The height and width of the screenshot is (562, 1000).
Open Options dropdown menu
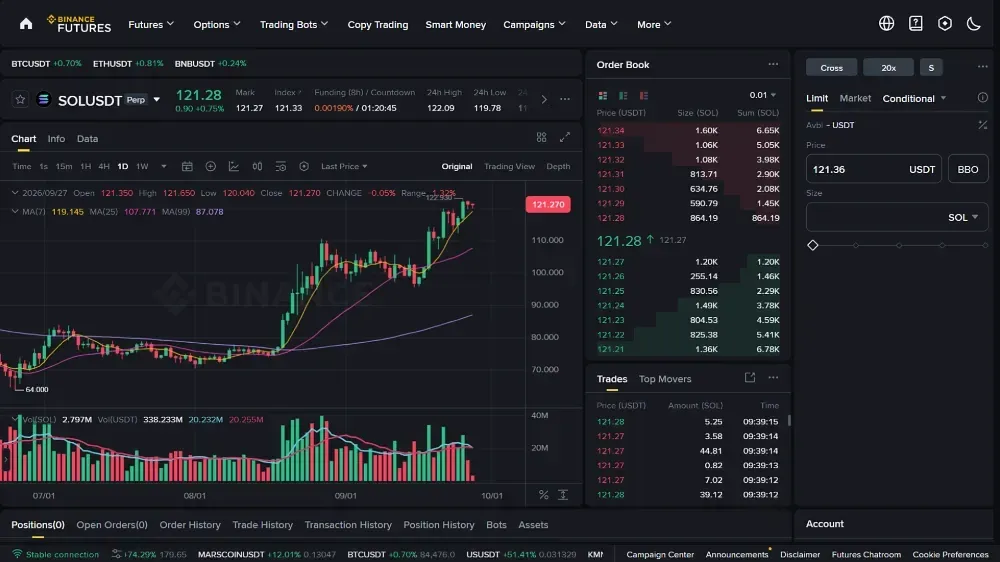(217, 24)
